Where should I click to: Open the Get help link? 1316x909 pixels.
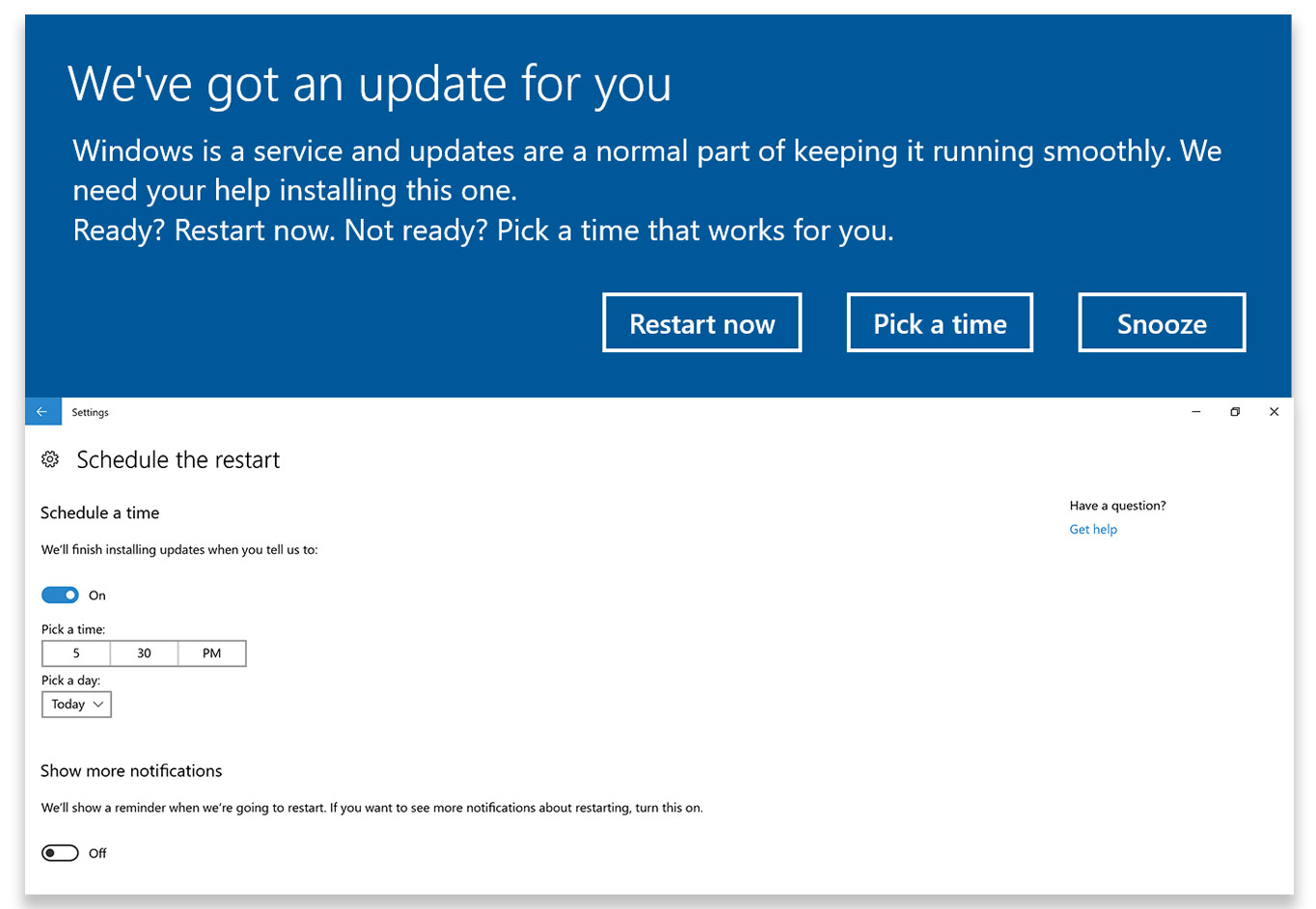[x=1093, y=529]
